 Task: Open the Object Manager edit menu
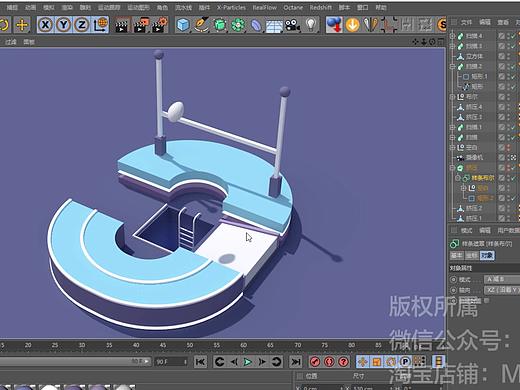[485, 22]
